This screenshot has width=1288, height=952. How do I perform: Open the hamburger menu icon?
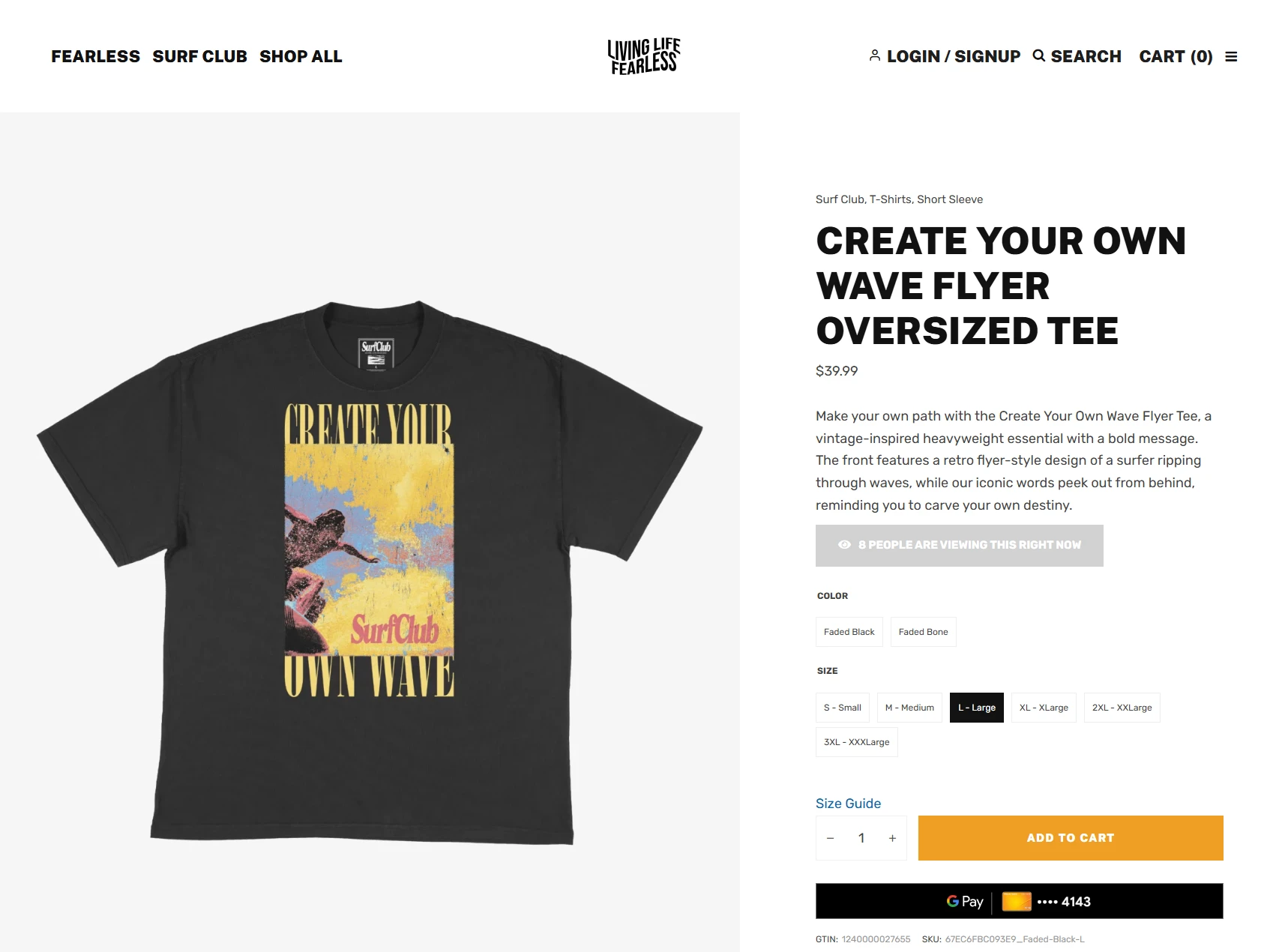(1231, 57)
